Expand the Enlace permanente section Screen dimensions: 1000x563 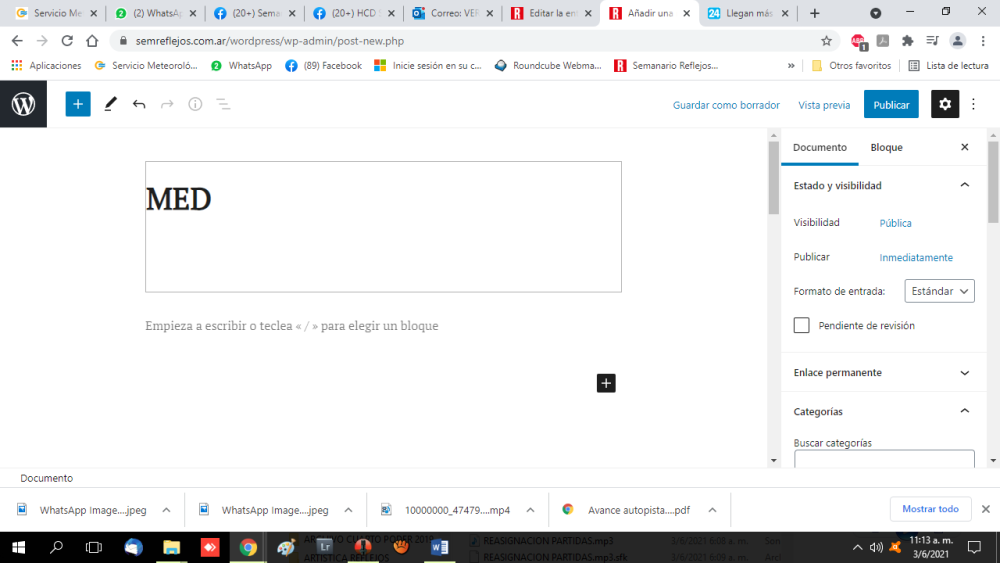click(x=964, y=373)
